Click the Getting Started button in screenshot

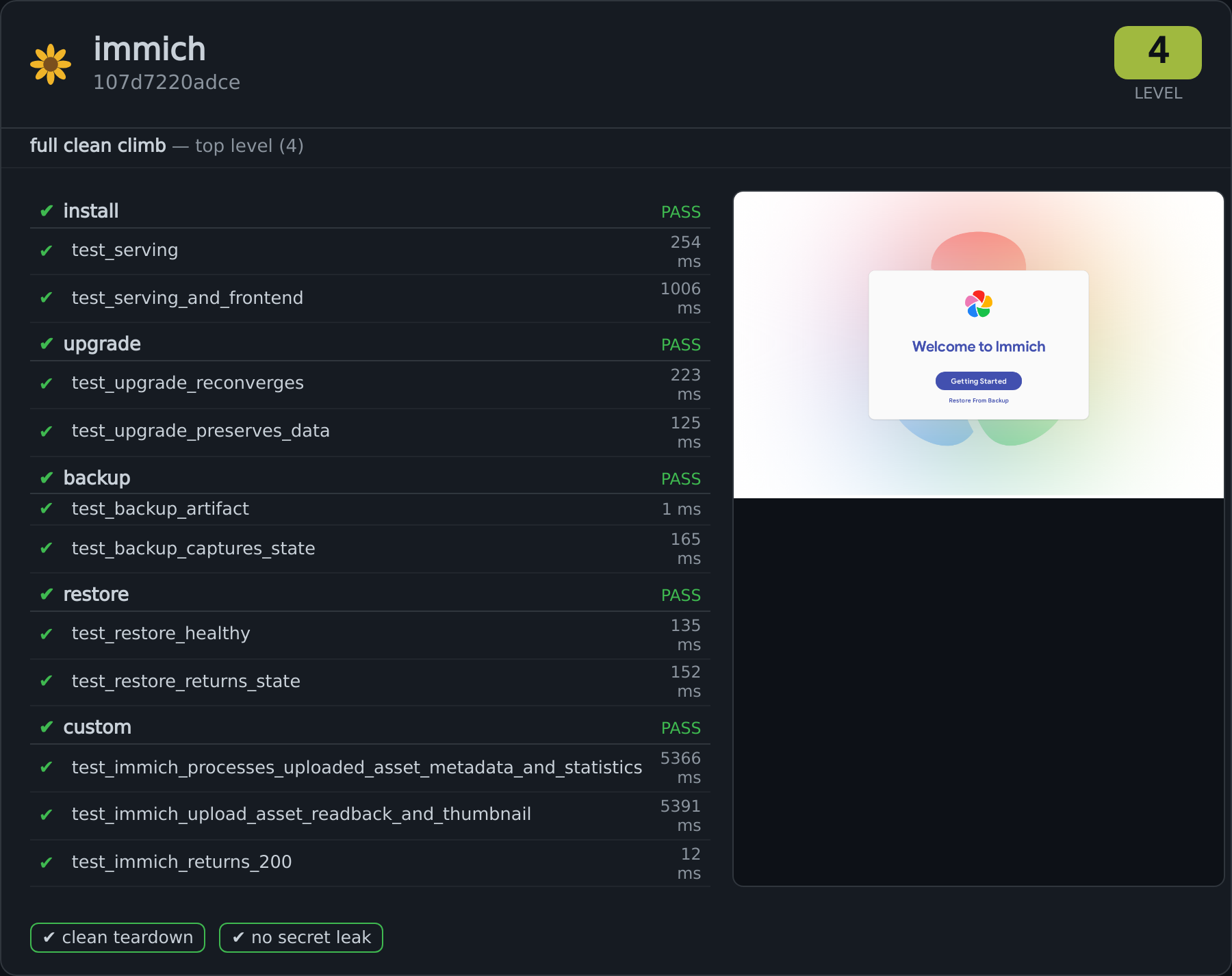pyautogui.click(x=979, y=381)
